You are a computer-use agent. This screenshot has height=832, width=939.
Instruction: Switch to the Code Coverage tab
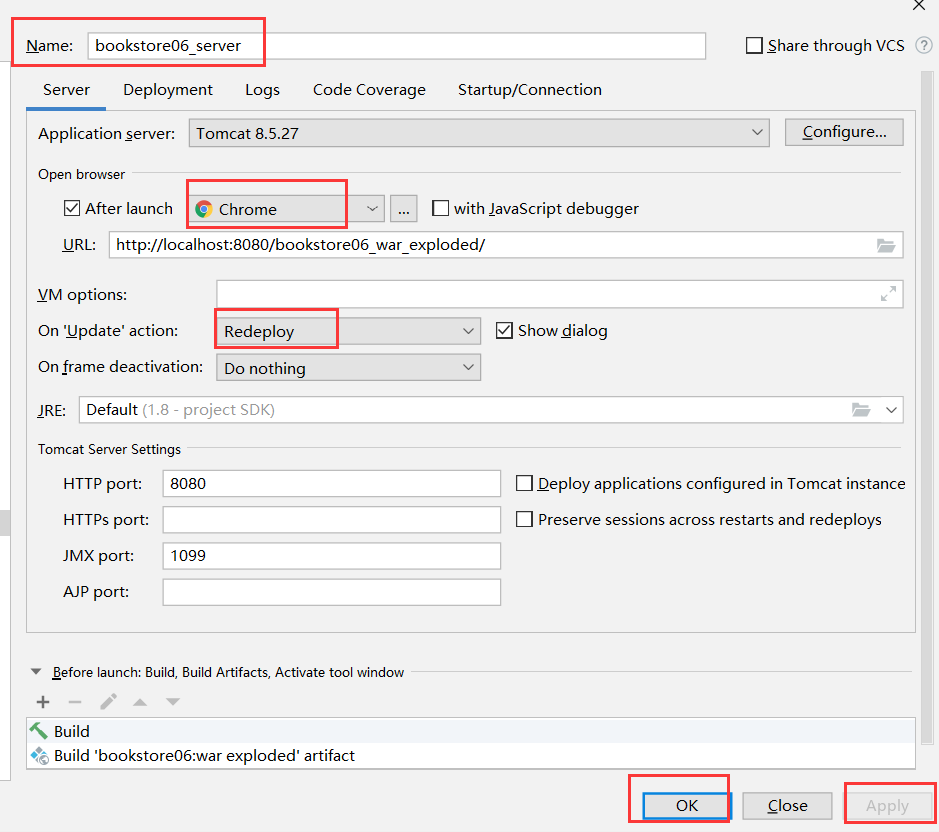(369, 90)
